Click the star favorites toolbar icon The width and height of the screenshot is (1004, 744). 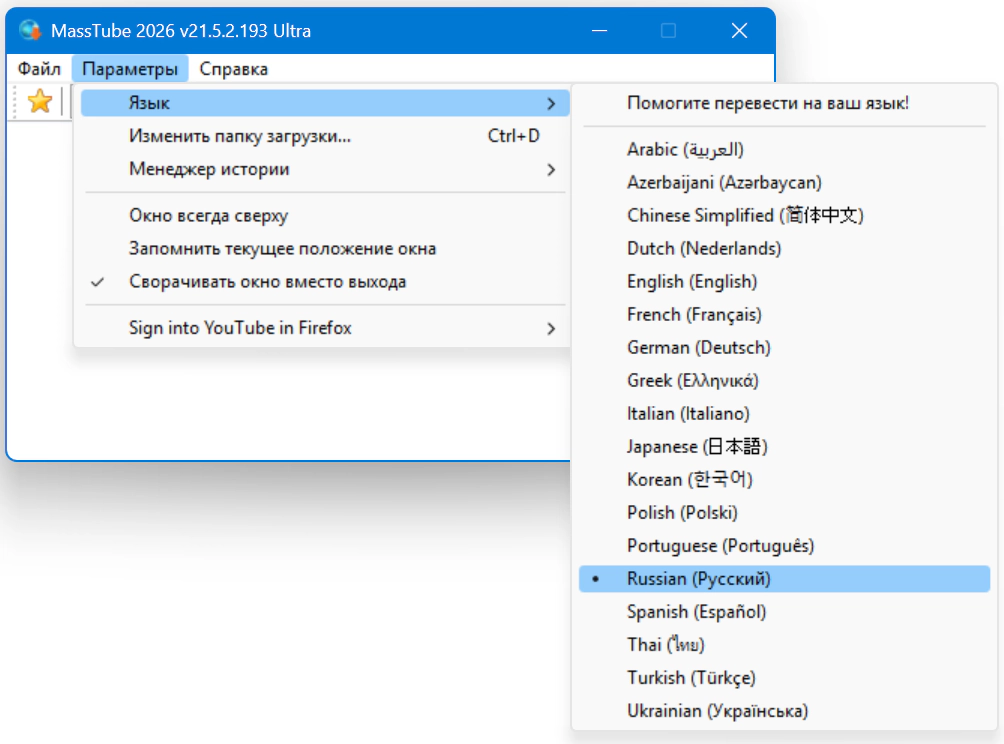(x=39, y=101)
